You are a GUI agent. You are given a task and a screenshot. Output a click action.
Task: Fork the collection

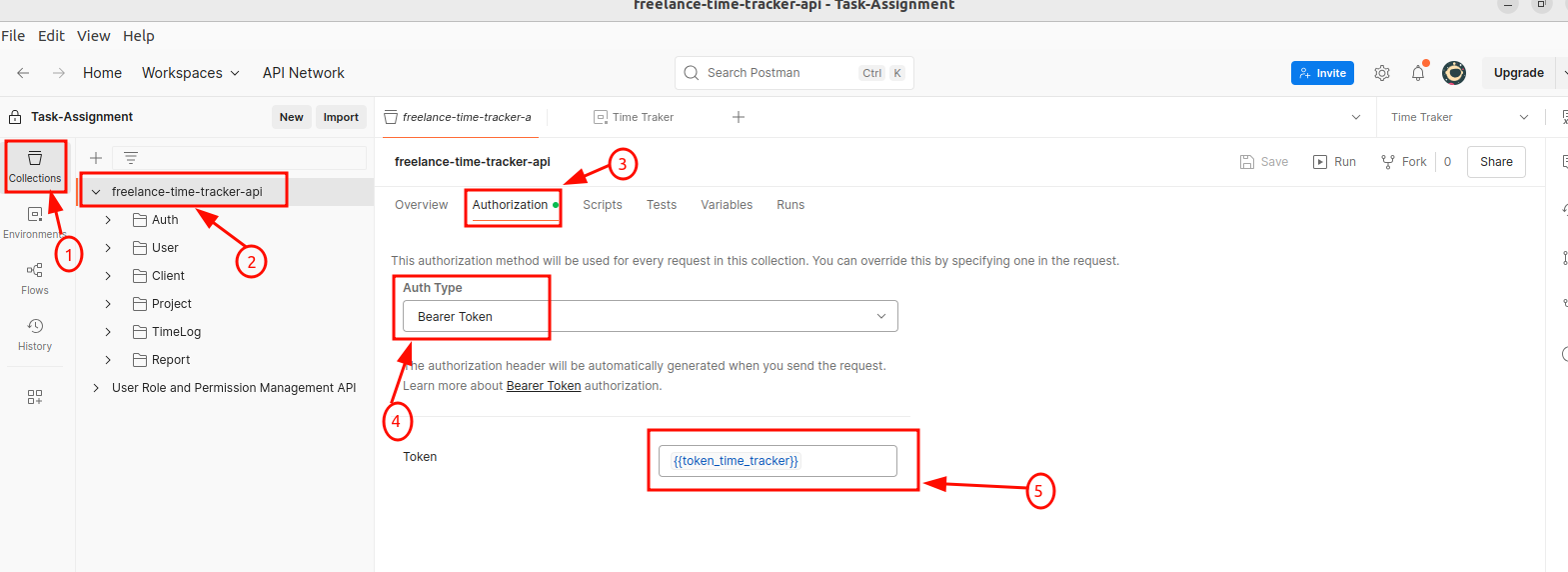coord(1404,162)
